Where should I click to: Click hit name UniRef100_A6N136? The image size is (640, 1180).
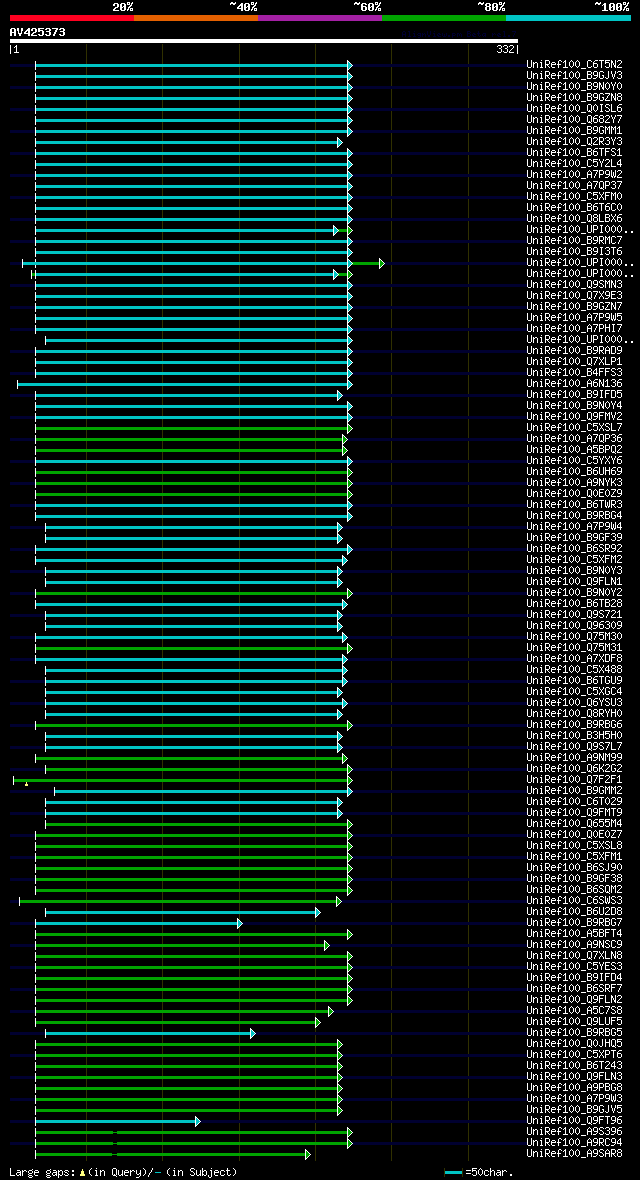click(x=574, y=384)
